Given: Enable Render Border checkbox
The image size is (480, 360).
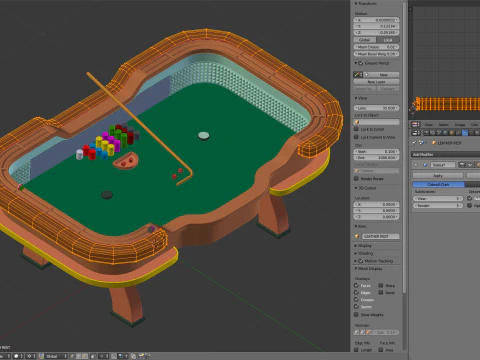Looking at the screenshot, I should tap(356, 179).
